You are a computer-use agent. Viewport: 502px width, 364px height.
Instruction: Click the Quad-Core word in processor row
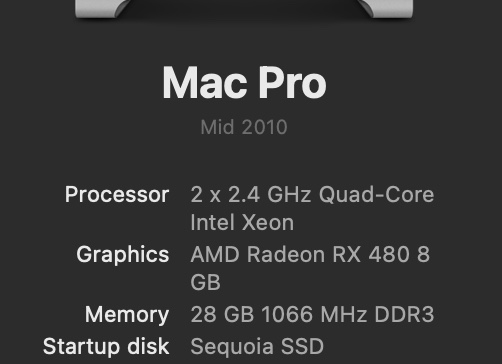[x=376, y=194]
